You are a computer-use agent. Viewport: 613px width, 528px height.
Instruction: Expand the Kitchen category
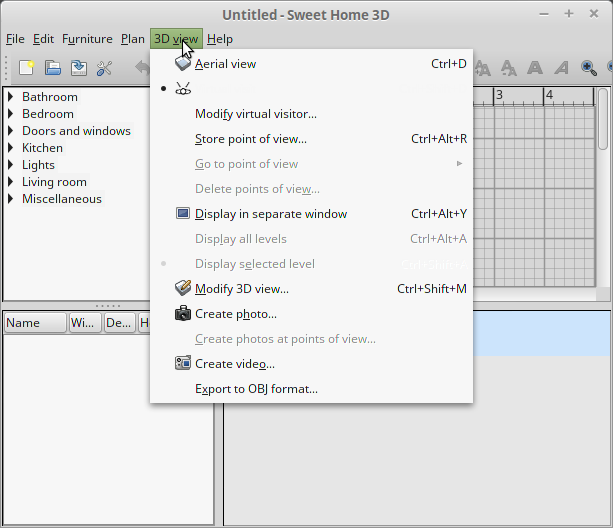coord(11,148)
